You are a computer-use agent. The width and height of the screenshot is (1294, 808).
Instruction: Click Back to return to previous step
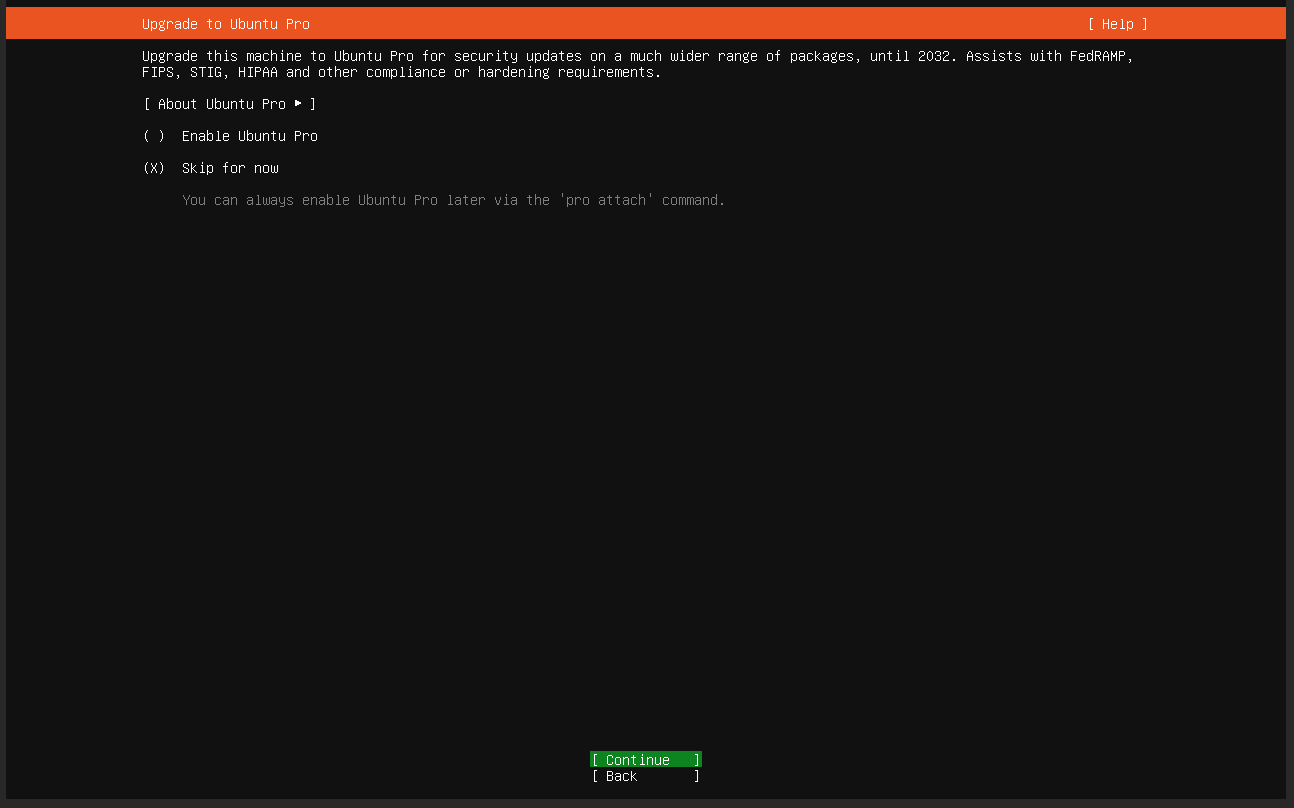tap(645, 776)
